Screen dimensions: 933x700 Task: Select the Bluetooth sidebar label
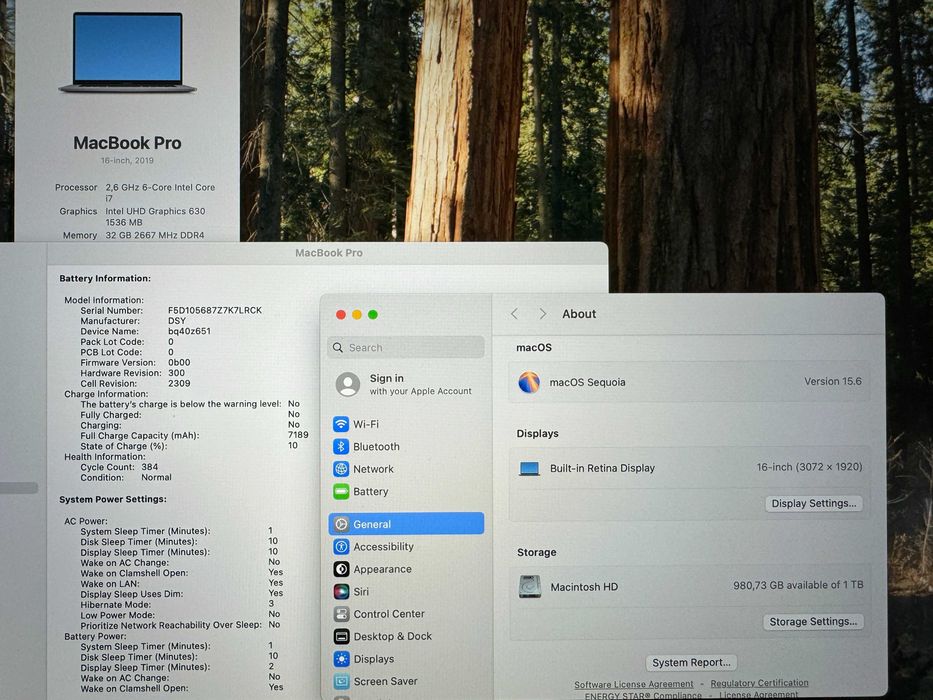tap(376, 446)
